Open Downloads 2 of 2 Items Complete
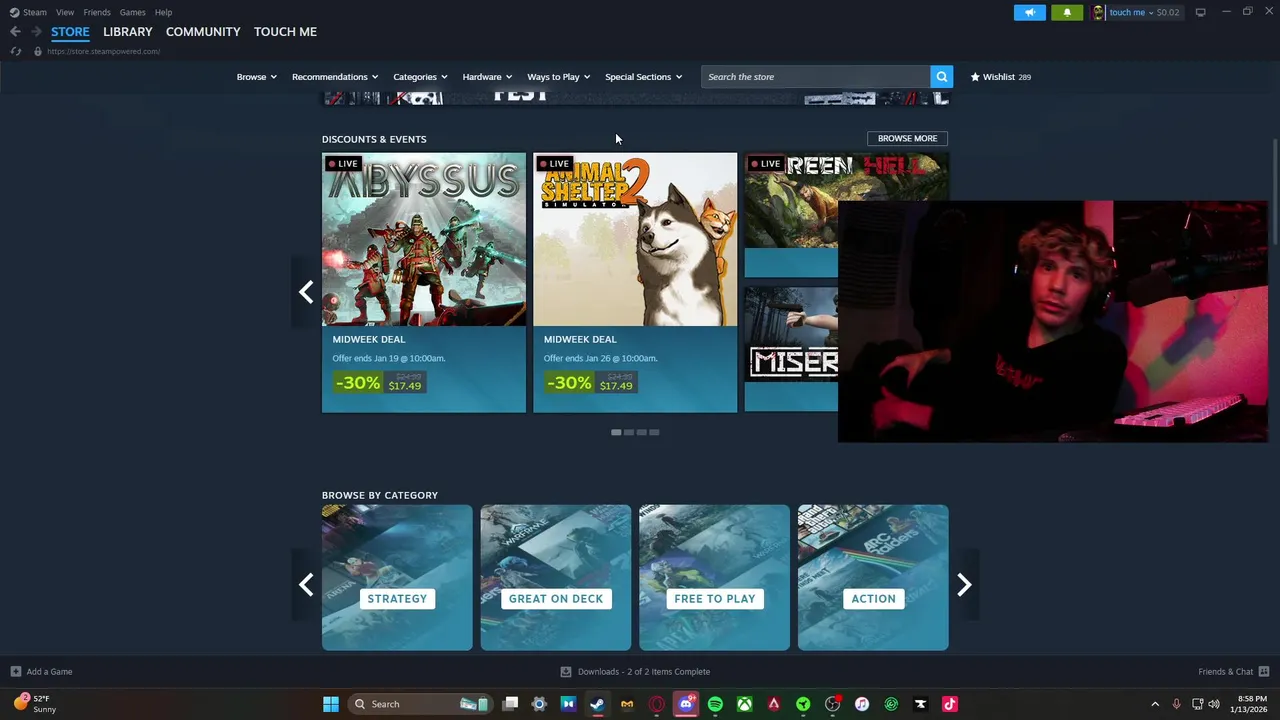Screen dimensions: 1280x720 [x=635, y=672]
